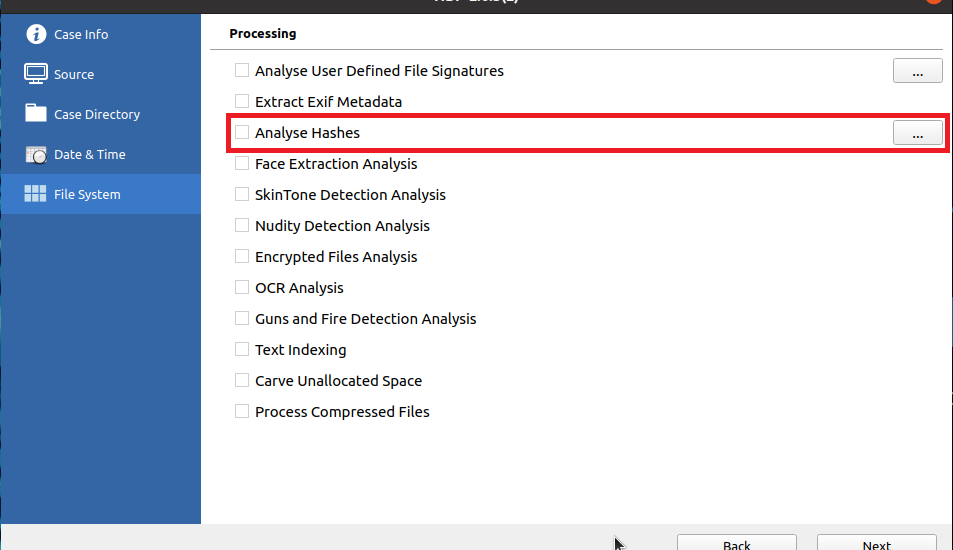Toggle SkinTone Detection Analysis checkbox

click(242, 194)
